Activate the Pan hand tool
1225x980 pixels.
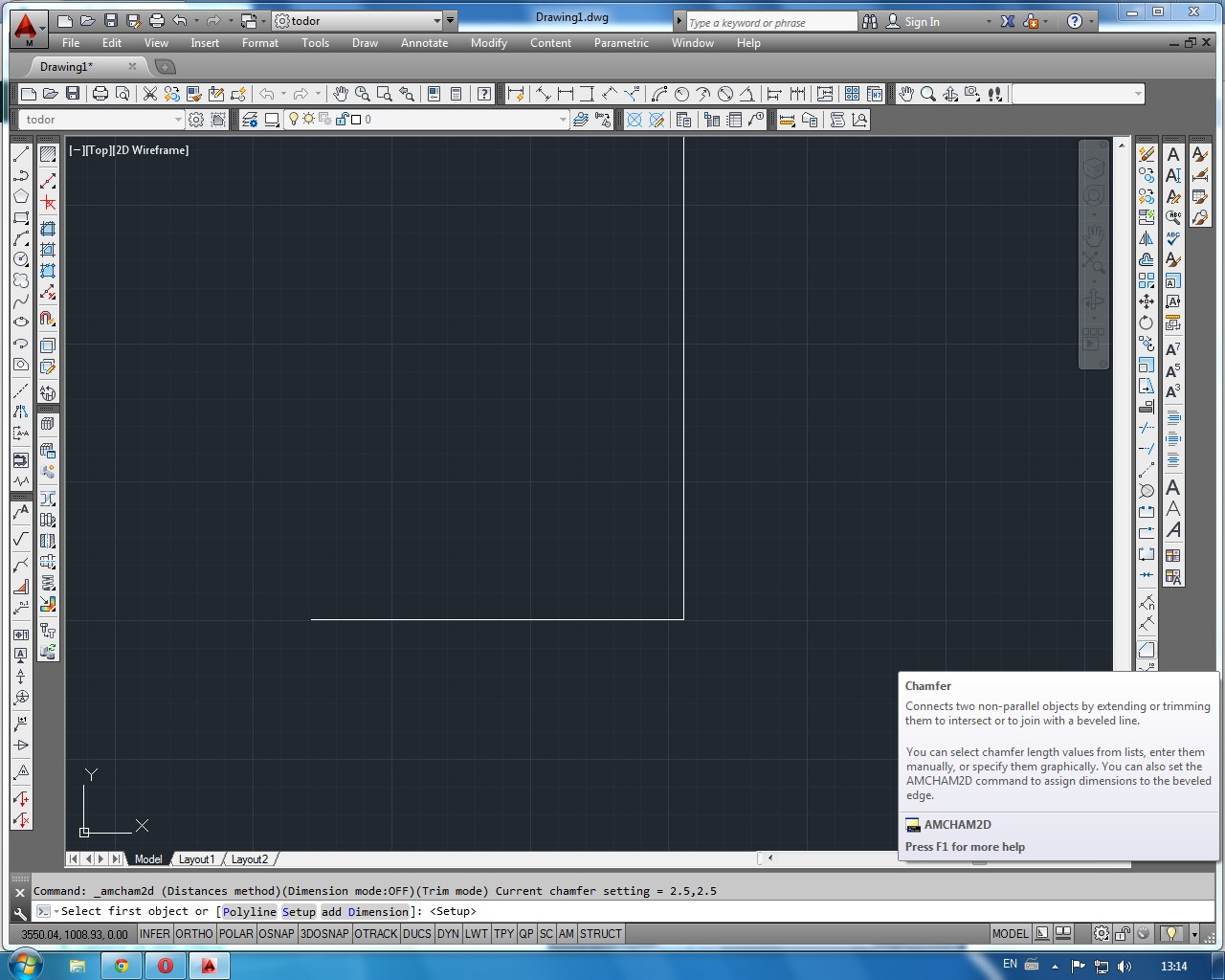[x=341, y=94]
